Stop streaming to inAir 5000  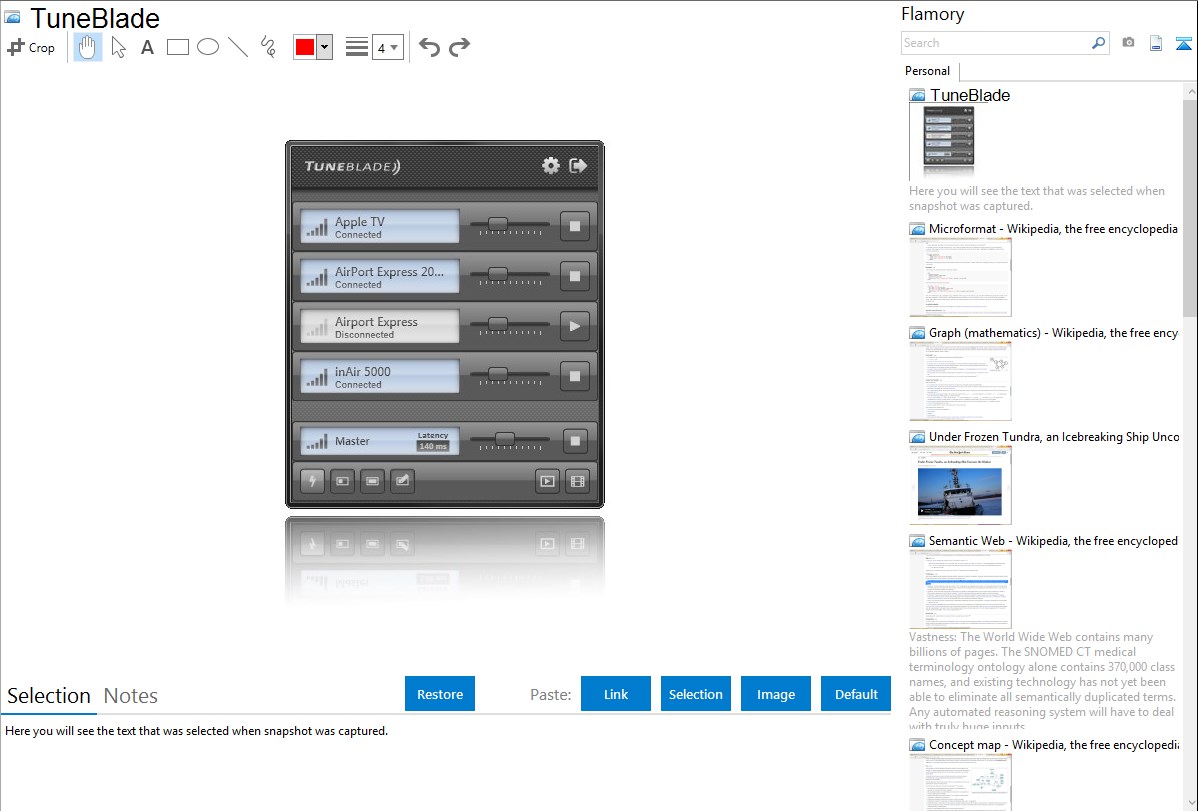(575, 376)
